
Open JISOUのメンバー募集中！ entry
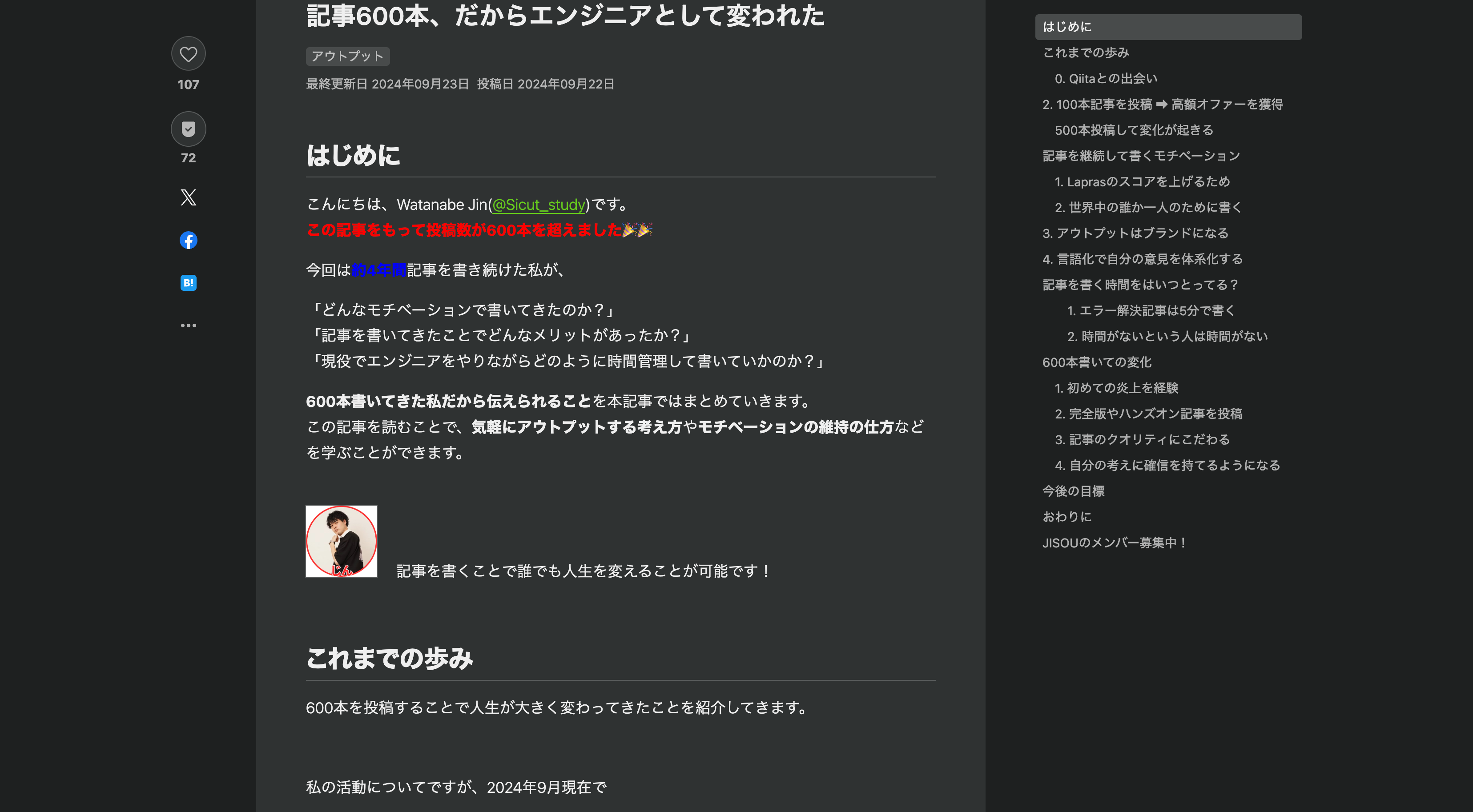point(1115,543)
